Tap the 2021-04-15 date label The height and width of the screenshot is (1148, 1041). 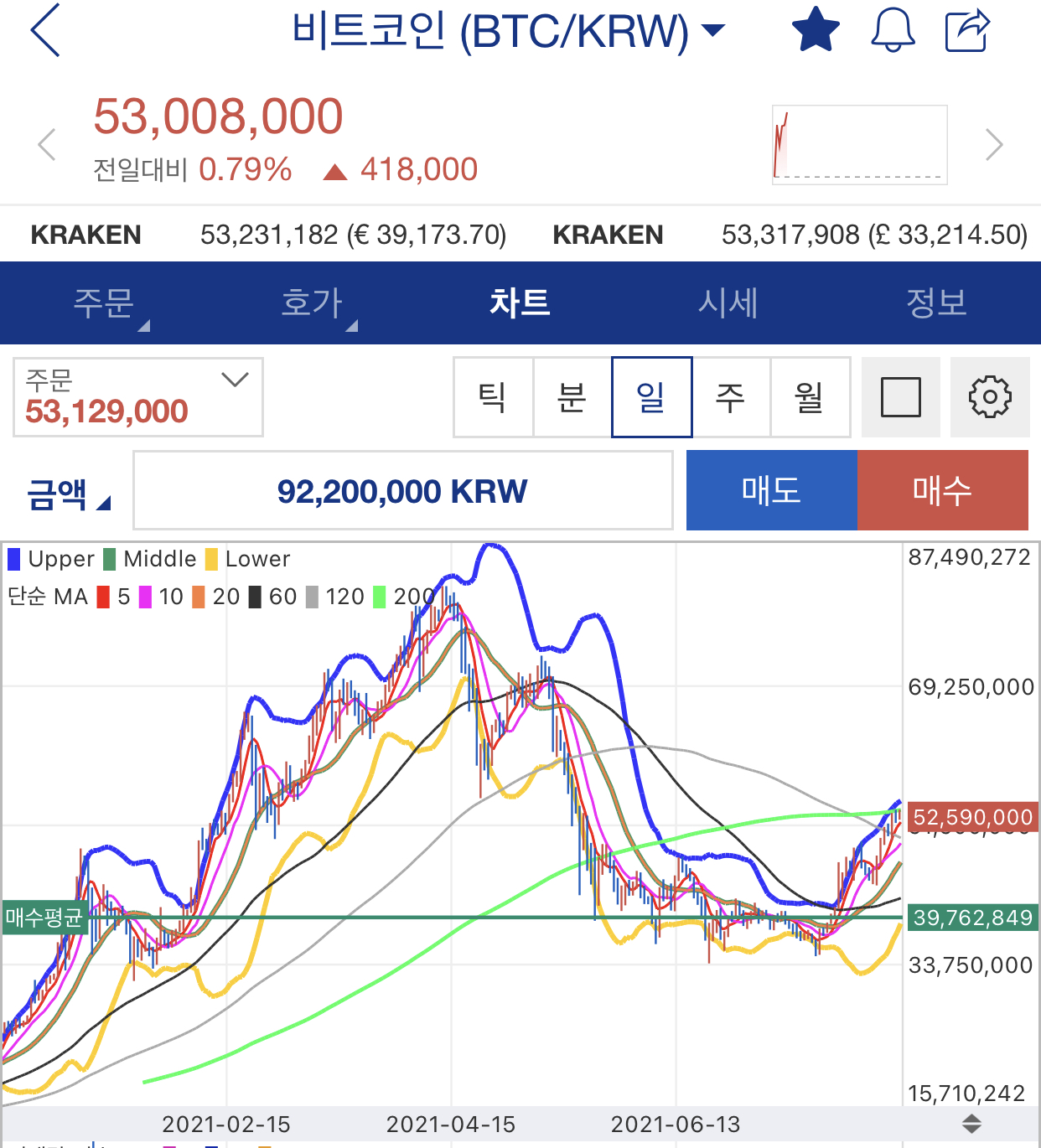(451, 1125)
